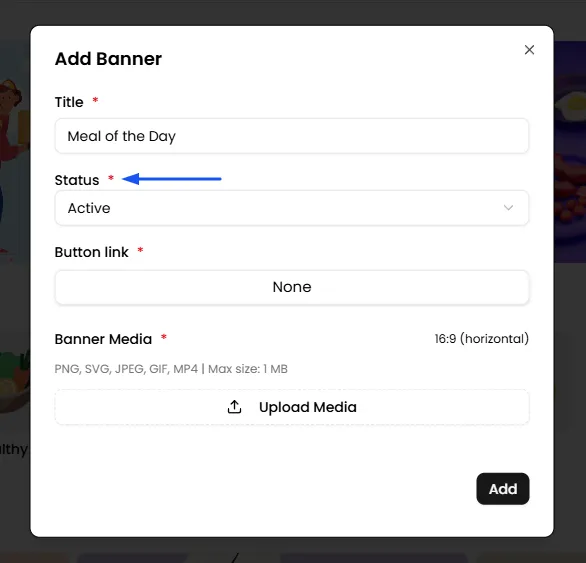Image resolution: width=586 pixels, height=563 pixels.
Task: Click the None button link selector
Action: pyautogui.click(x=292, y=287)
